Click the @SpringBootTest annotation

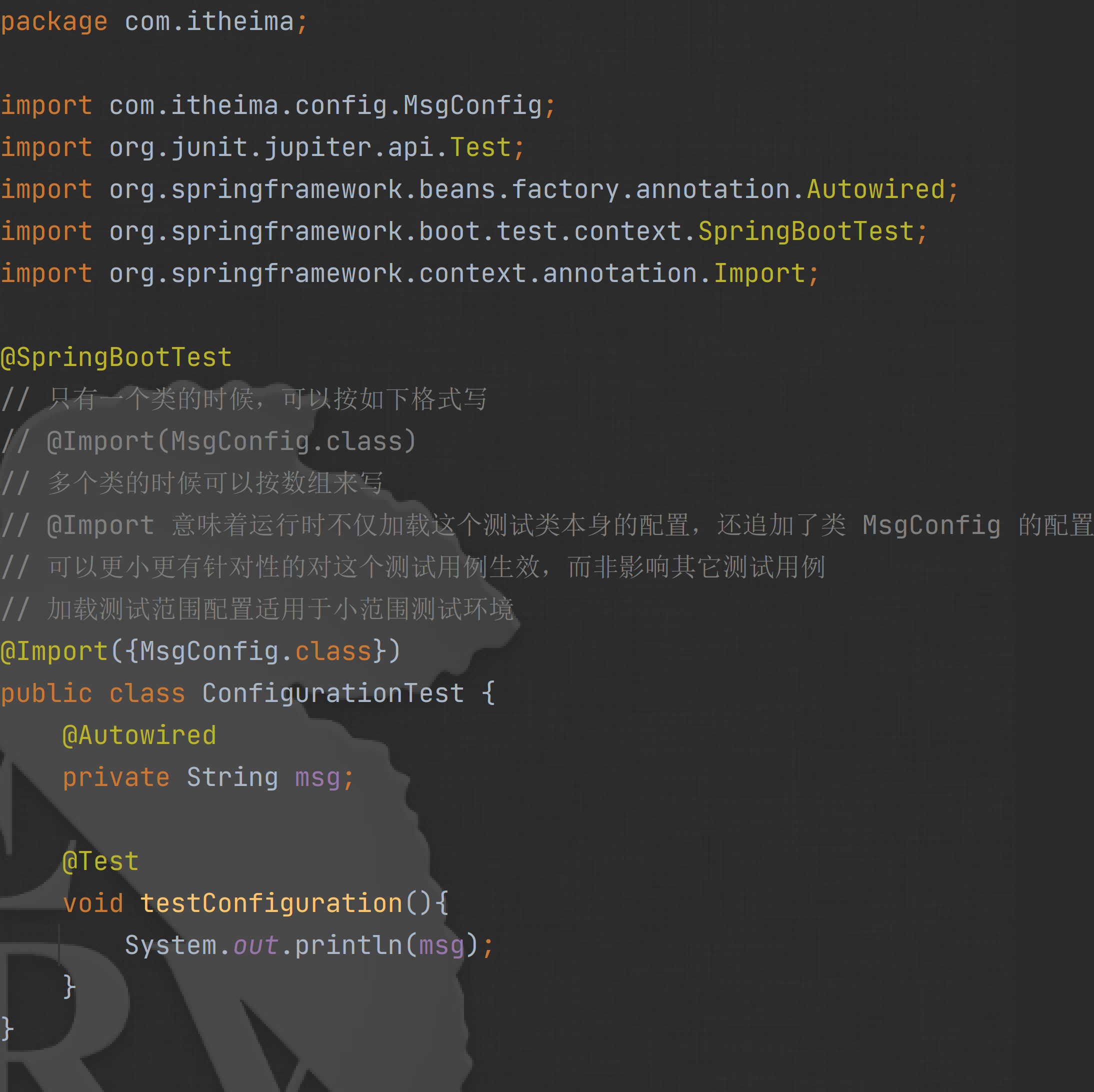pyautogui.click(x=116, y=357)
